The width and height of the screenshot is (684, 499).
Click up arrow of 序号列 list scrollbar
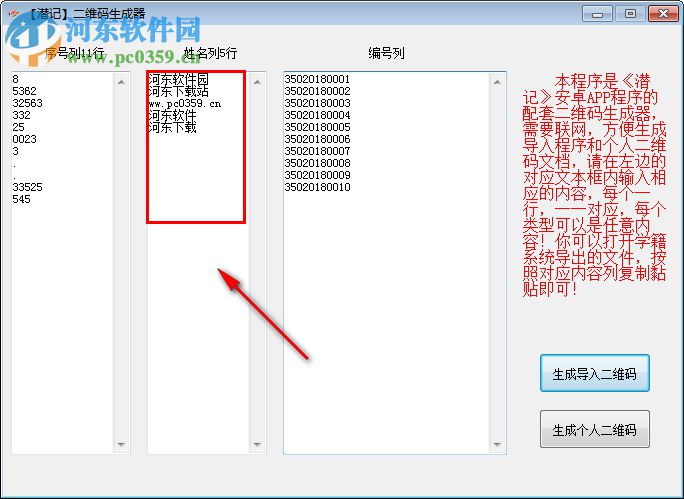(x=121, y=82)
